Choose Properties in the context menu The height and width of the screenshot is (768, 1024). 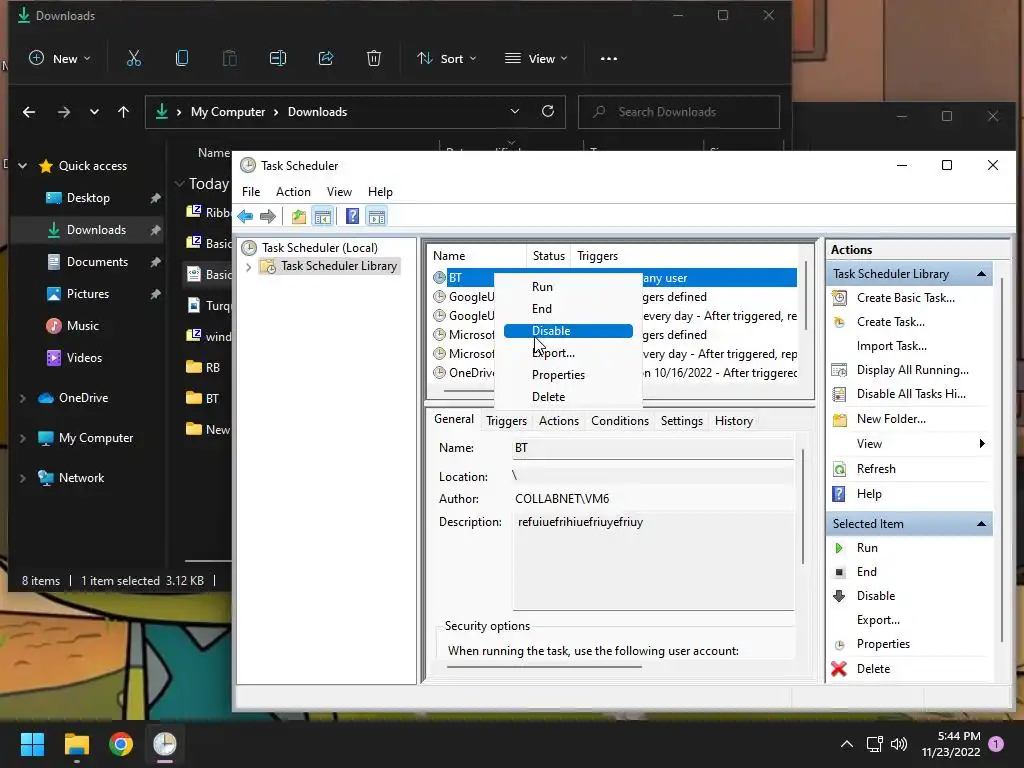[568, 375]
